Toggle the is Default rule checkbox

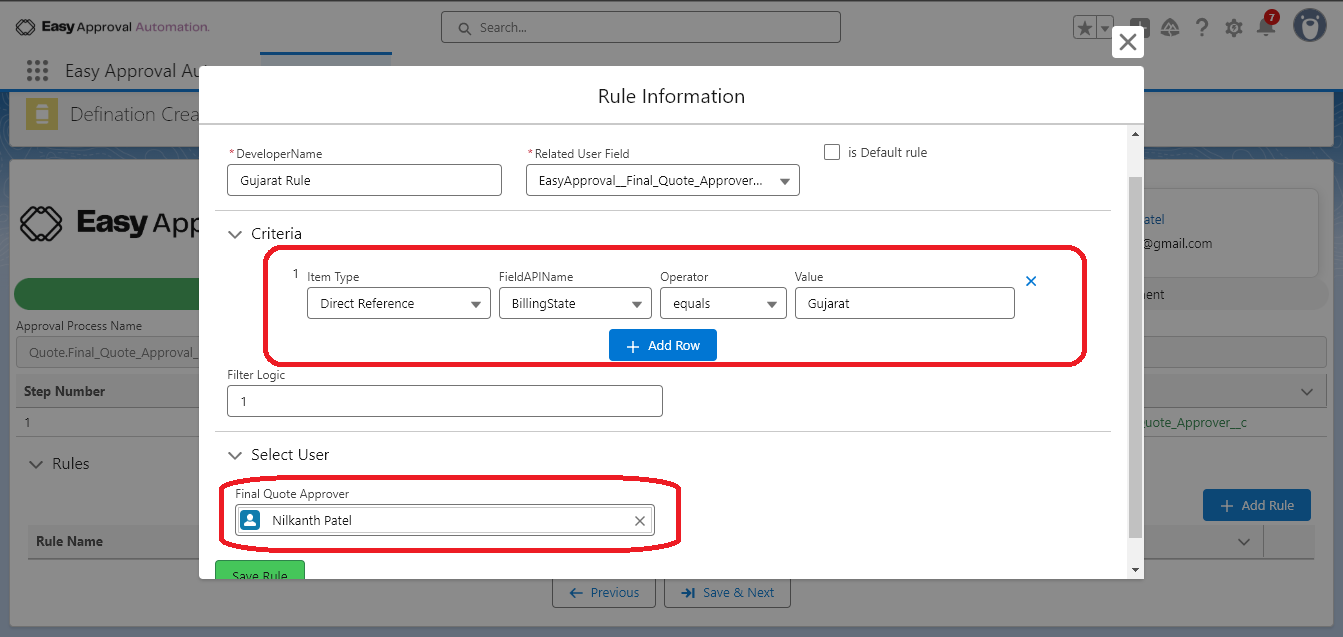tap(832, 152)
